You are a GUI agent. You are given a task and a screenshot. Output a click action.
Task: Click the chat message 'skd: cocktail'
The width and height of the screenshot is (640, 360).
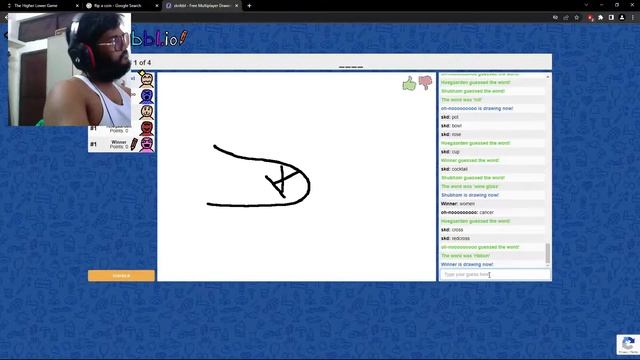[454, 169]
